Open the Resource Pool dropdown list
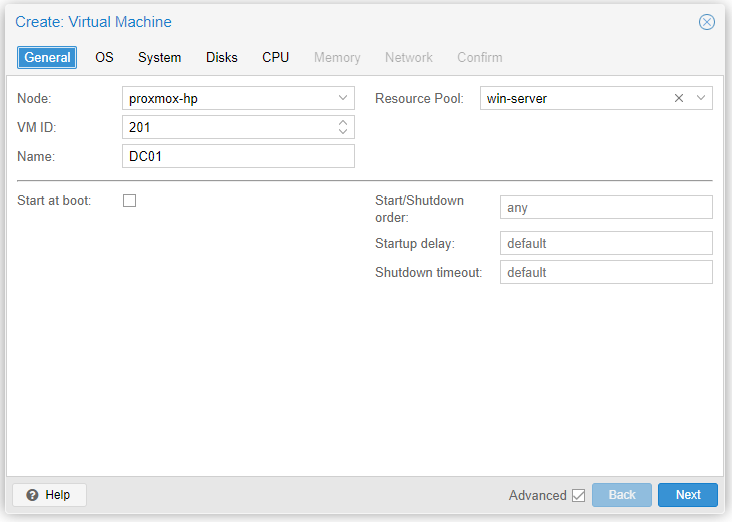The height and width of the screenshot is (522, 732). tap(701, 98)
